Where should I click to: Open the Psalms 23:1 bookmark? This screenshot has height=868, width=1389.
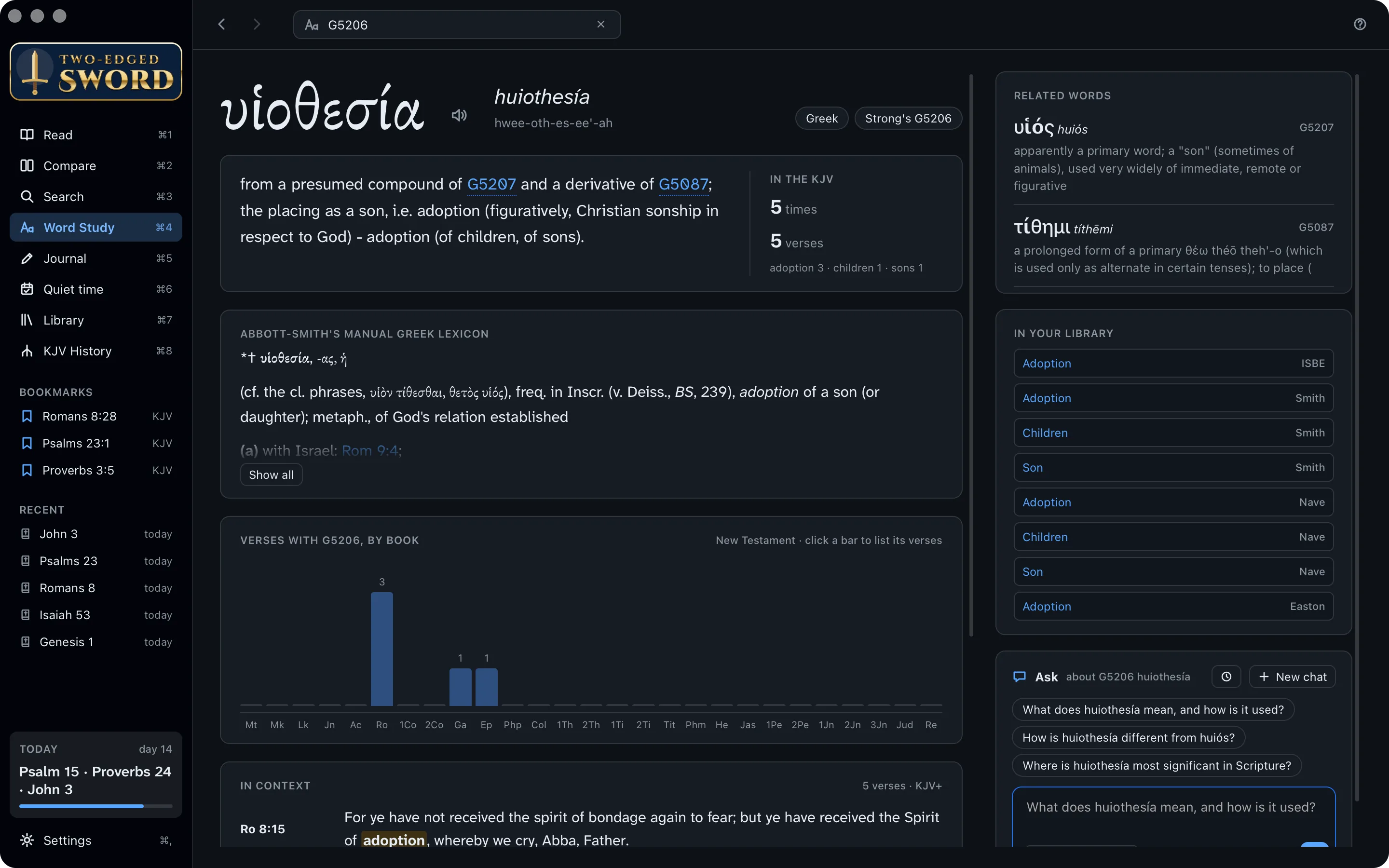click(x=96, y=443)
